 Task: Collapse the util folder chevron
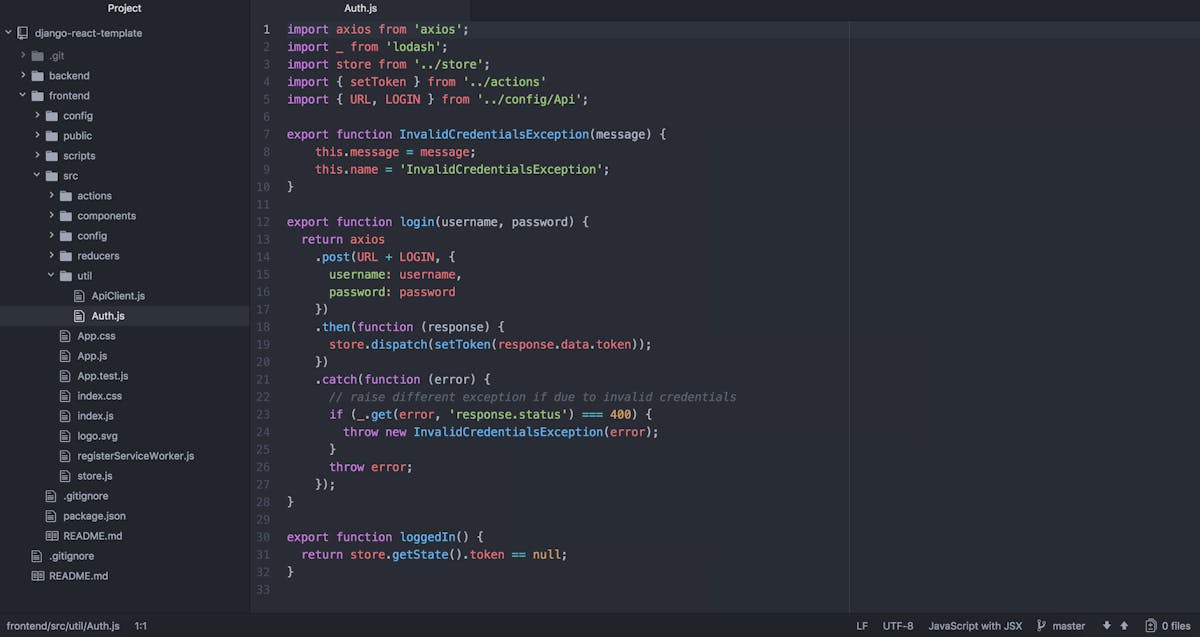point(52,276)
